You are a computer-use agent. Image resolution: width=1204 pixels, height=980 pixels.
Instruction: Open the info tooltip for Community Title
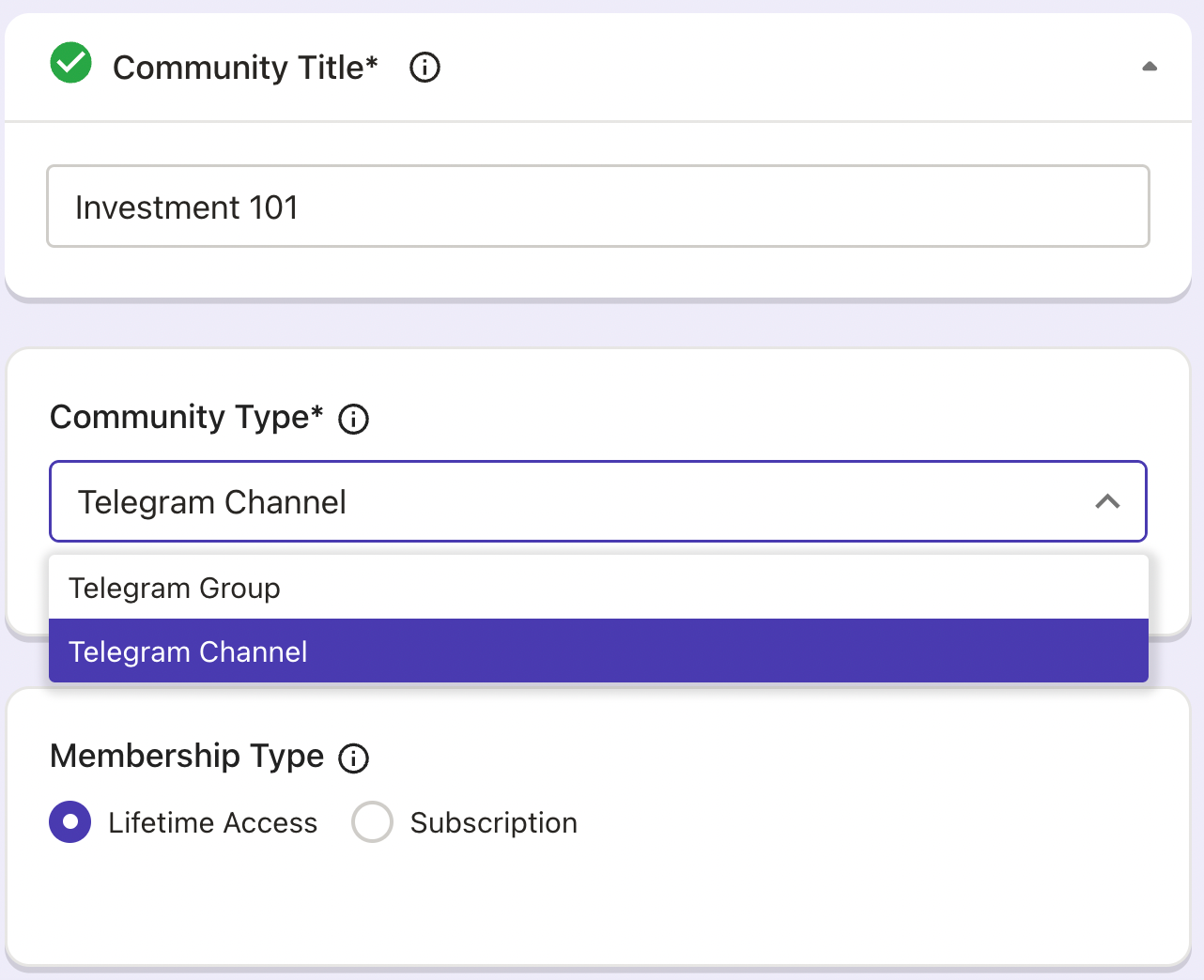(x=424, y=68)
